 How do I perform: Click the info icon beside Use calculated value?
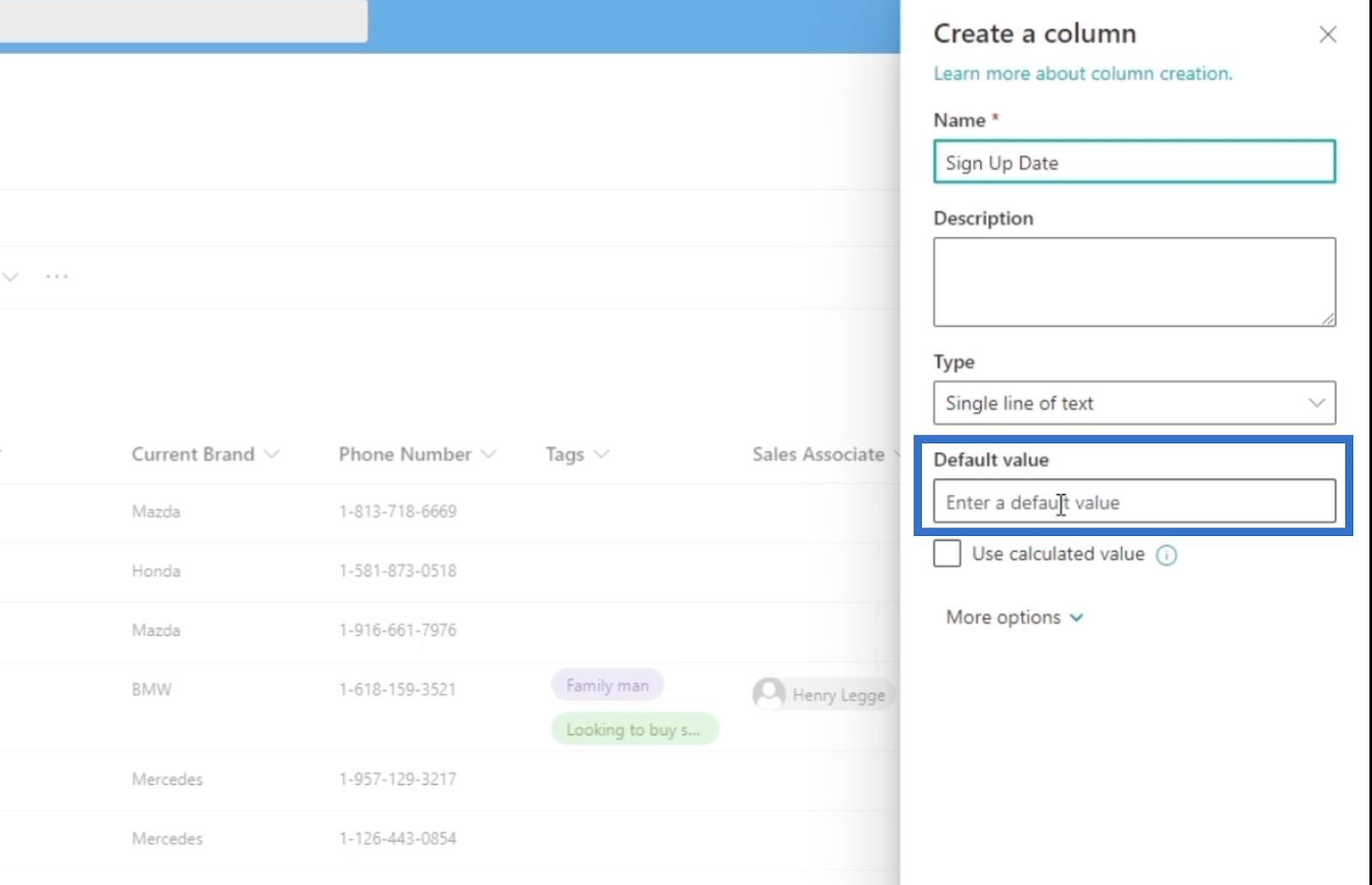coord(1166,556)
